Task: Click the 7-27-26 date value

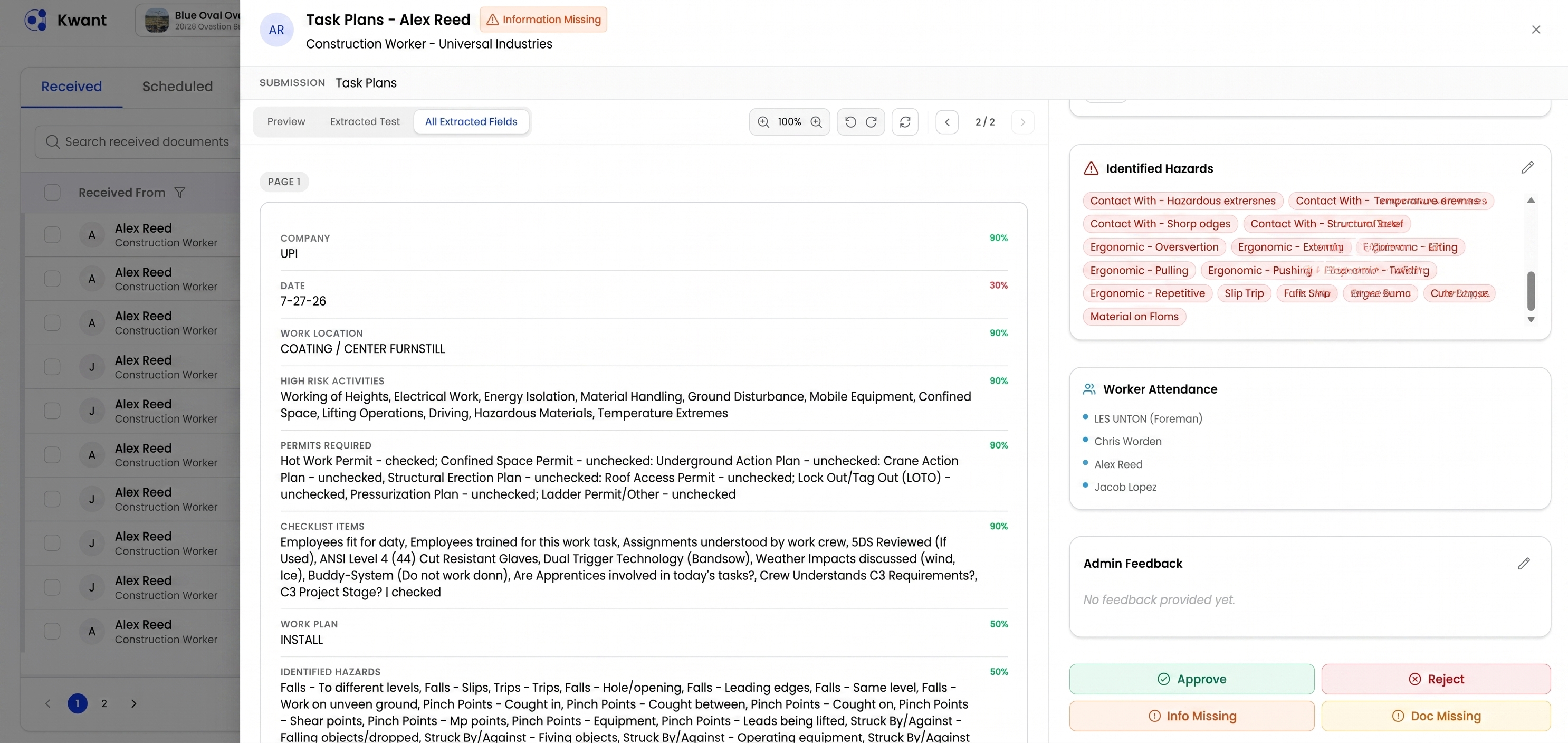Action: (303, 301)
